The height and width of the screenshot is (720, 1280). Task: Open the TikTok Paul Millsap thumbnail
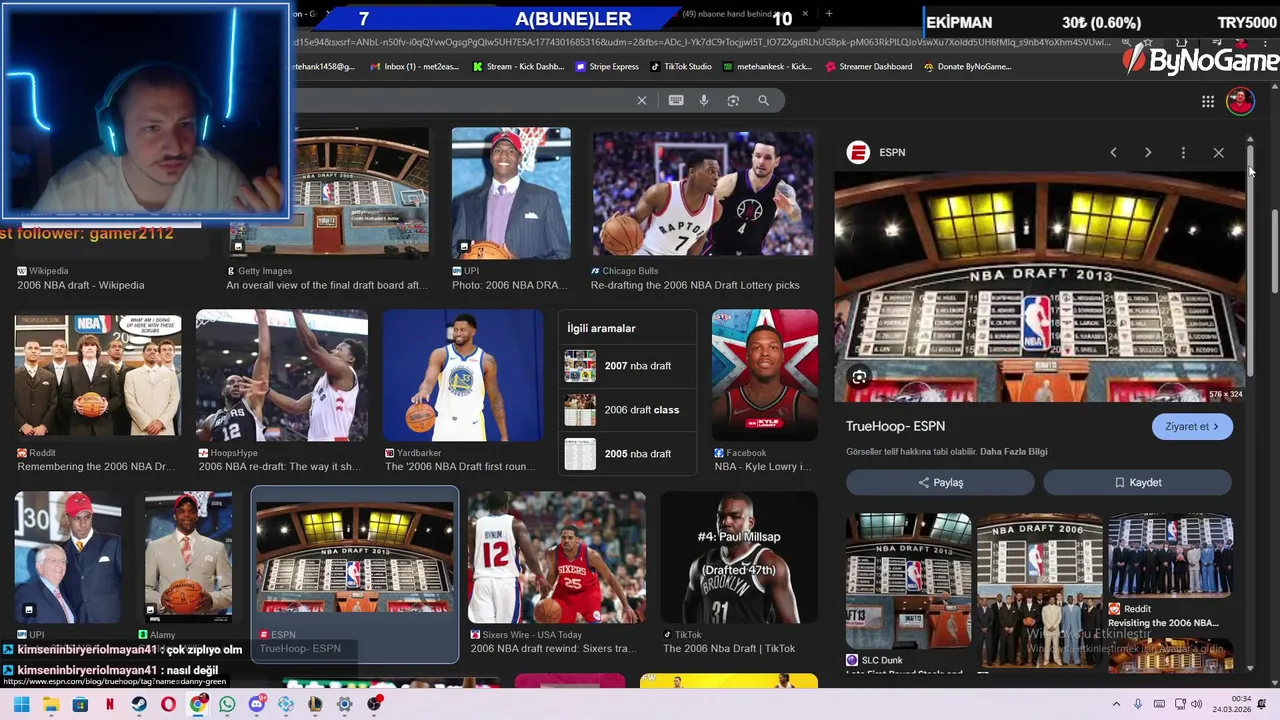[x=739, y=558]
